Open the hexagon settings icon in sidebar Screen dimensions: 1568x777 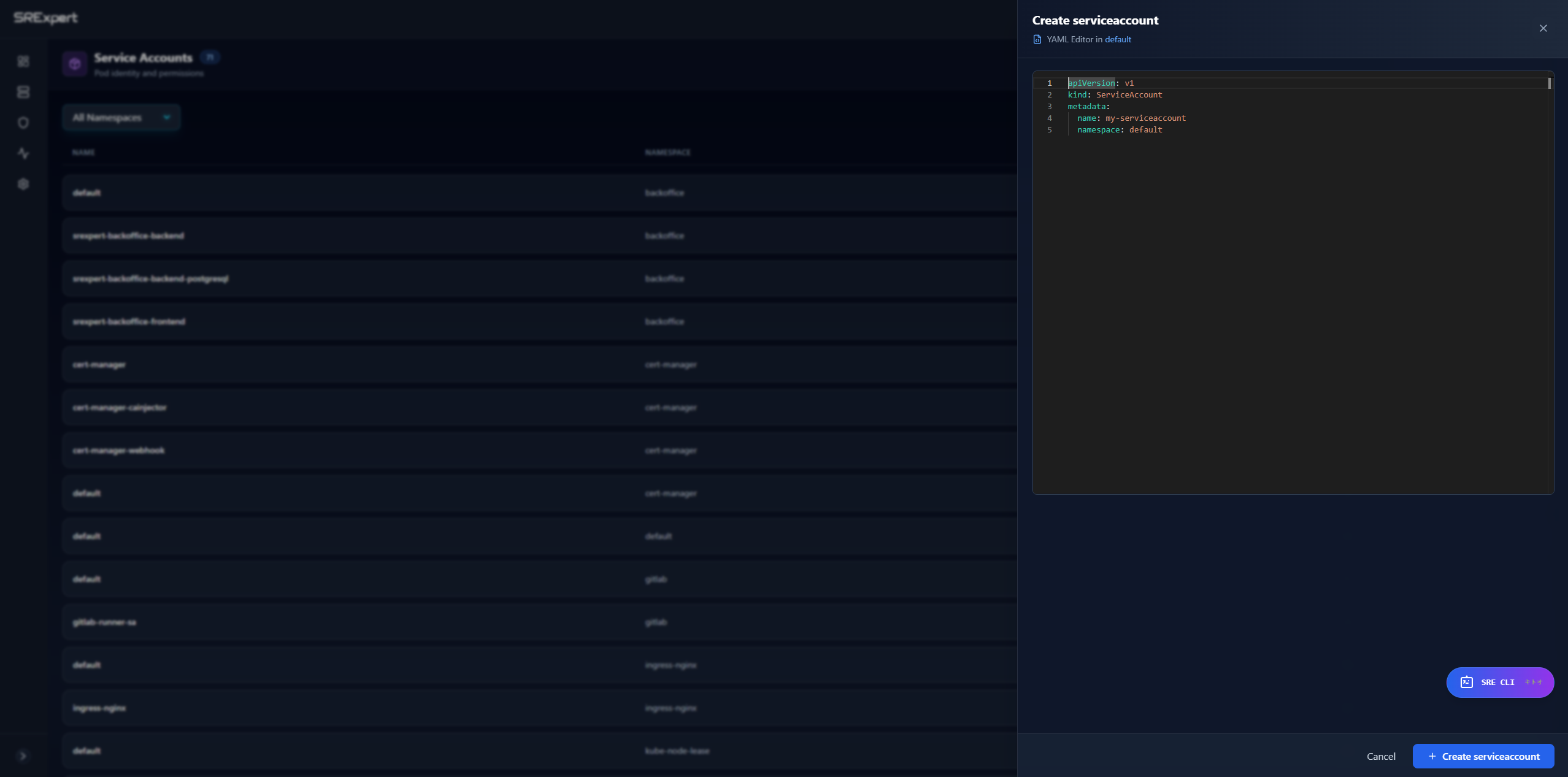tap(23, 184)
